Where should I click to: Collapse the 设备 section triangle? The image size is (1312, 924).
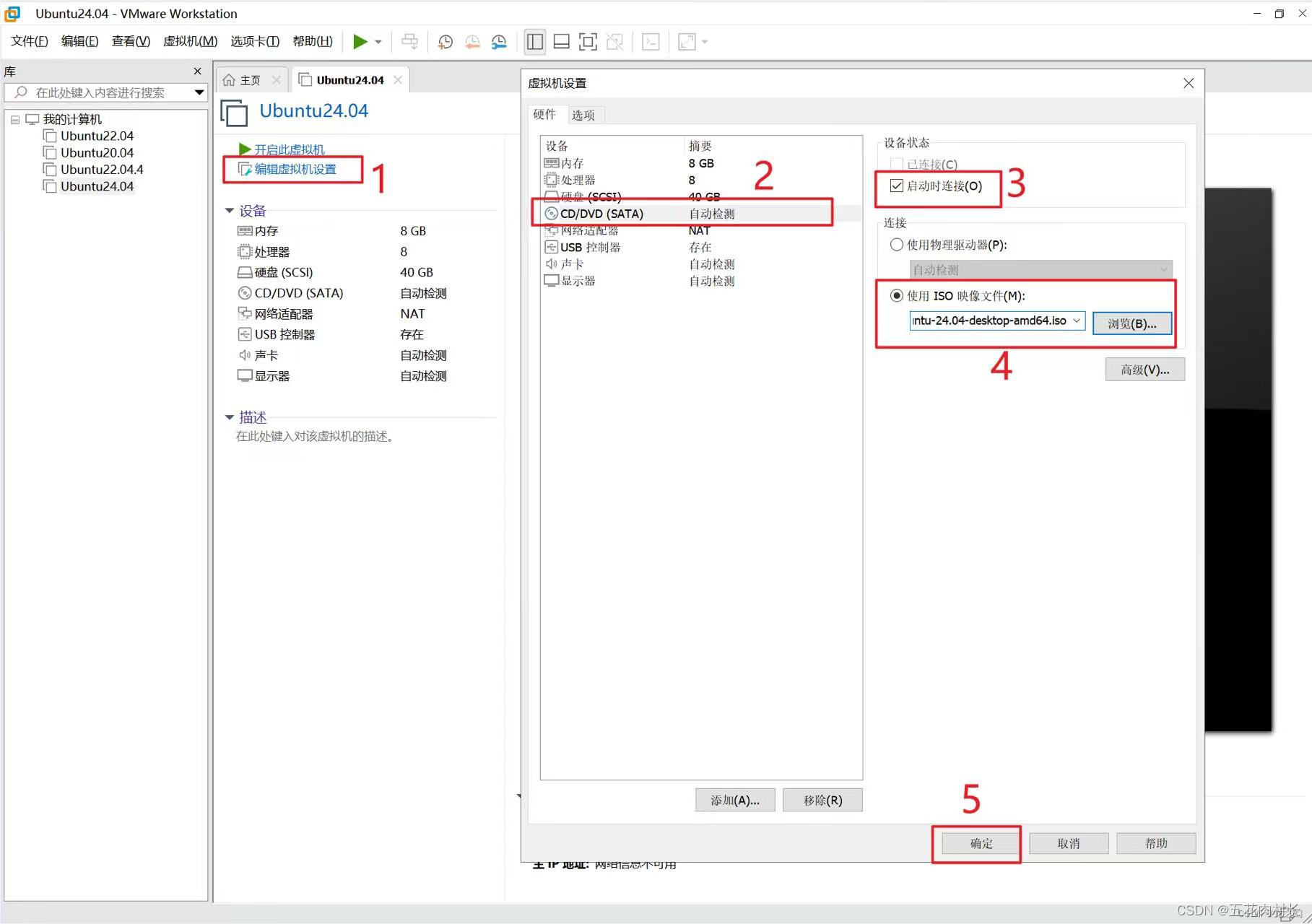tap(230, 211)
